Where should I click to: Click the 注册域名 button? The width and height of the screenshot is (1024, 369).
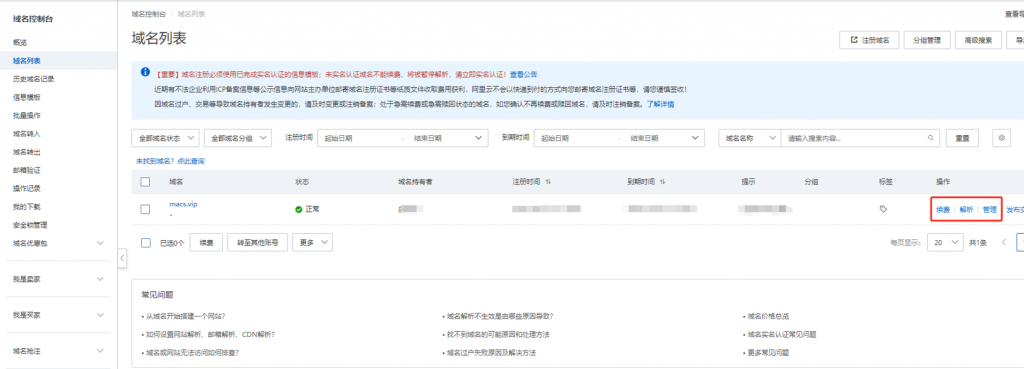(x=869, y=40)
